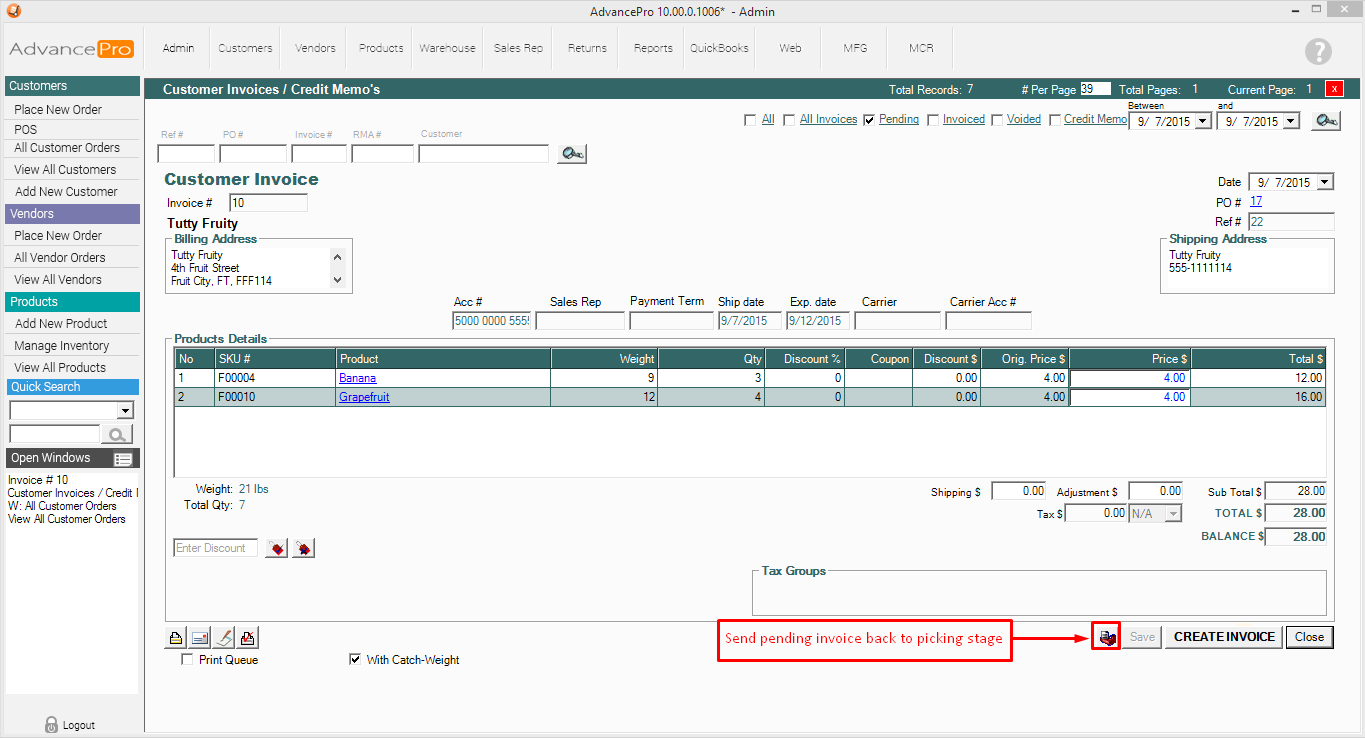
Task: Click the print invoice icon
Action: [x=175, y=637]
